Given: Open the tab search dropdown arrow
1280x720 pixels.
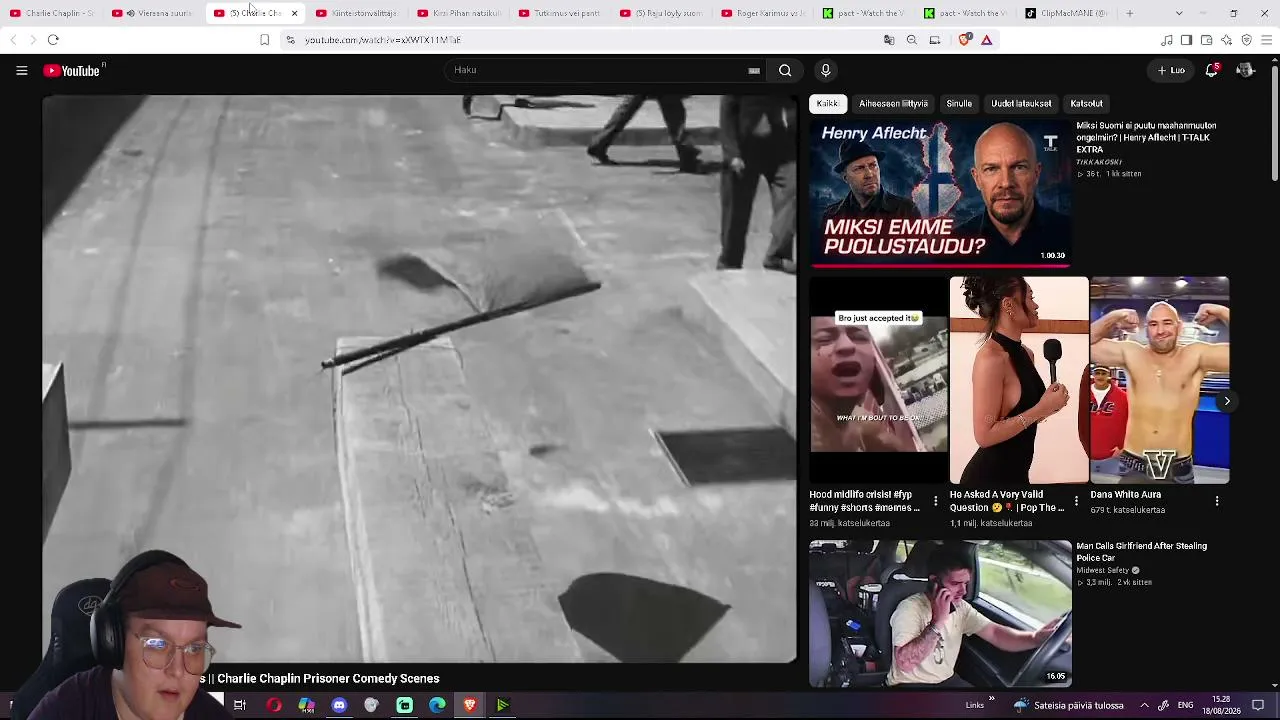Looking at the screenshot, I should pyautogui.click(x=1179, y=13).
